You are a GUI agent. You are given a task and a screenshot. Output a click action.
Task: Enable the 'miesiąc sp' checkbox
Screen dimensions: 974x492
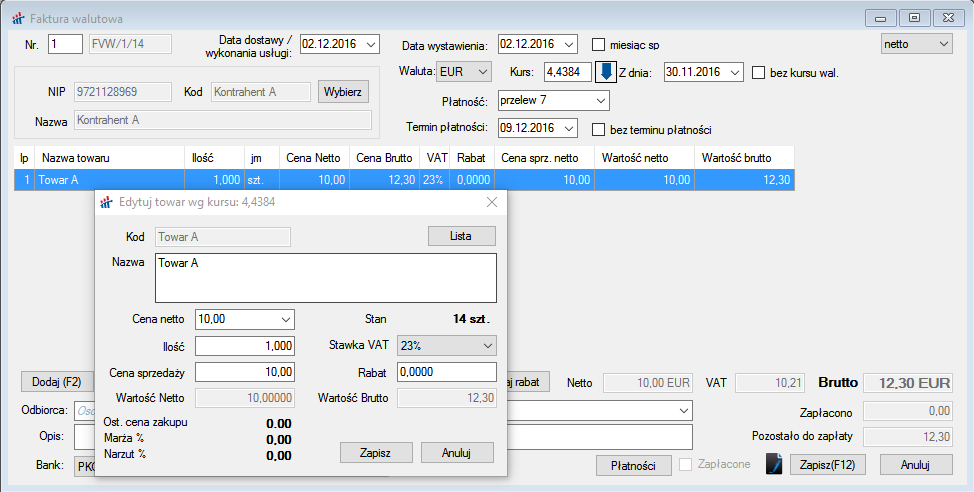[599, 45]
